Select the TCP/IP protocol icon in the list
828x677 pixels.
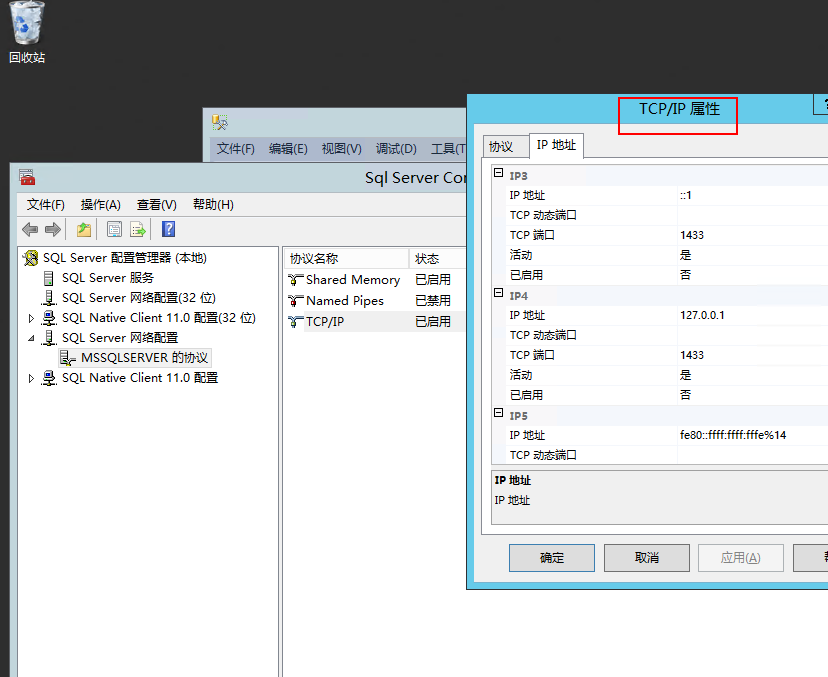tap(296, 322)
